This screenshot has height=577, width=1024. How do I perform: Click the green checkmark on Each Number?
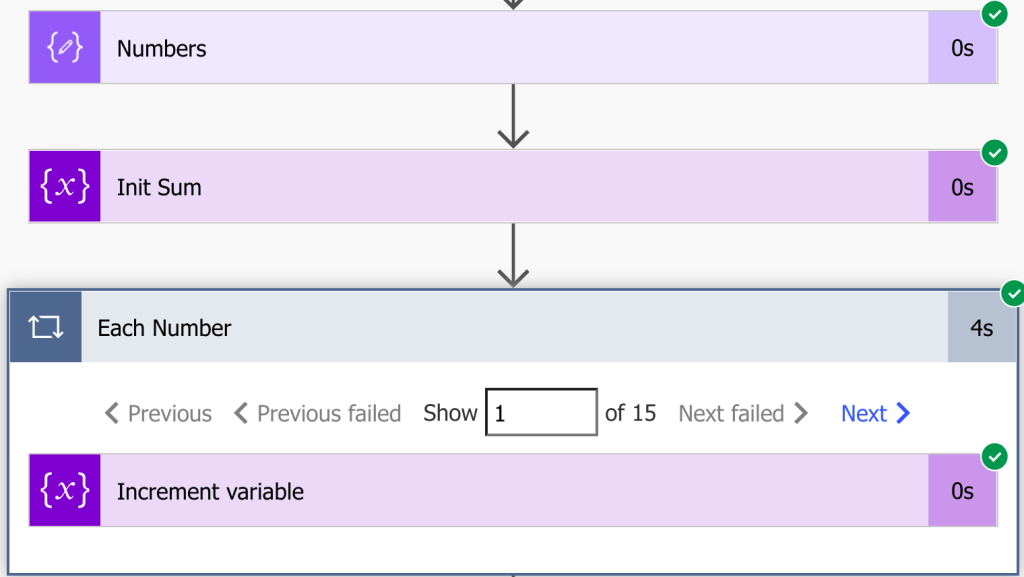tap(1012, 294)
